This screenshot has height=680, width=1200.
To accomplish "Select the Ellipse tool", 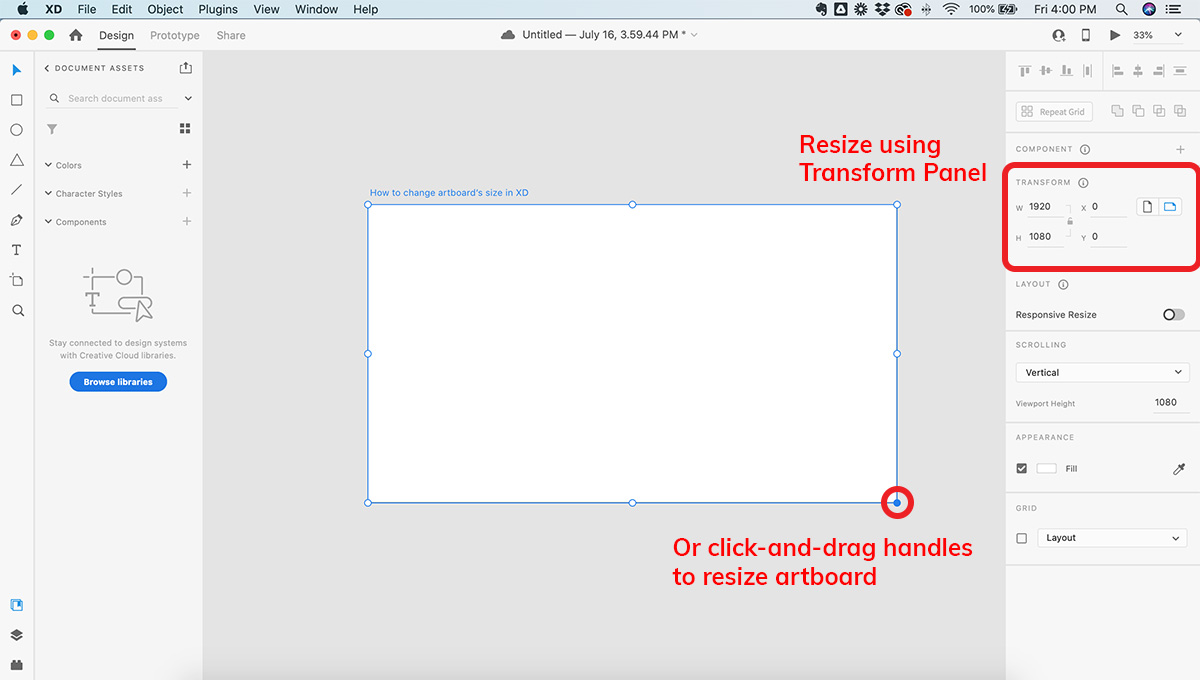I will [16, 130].
